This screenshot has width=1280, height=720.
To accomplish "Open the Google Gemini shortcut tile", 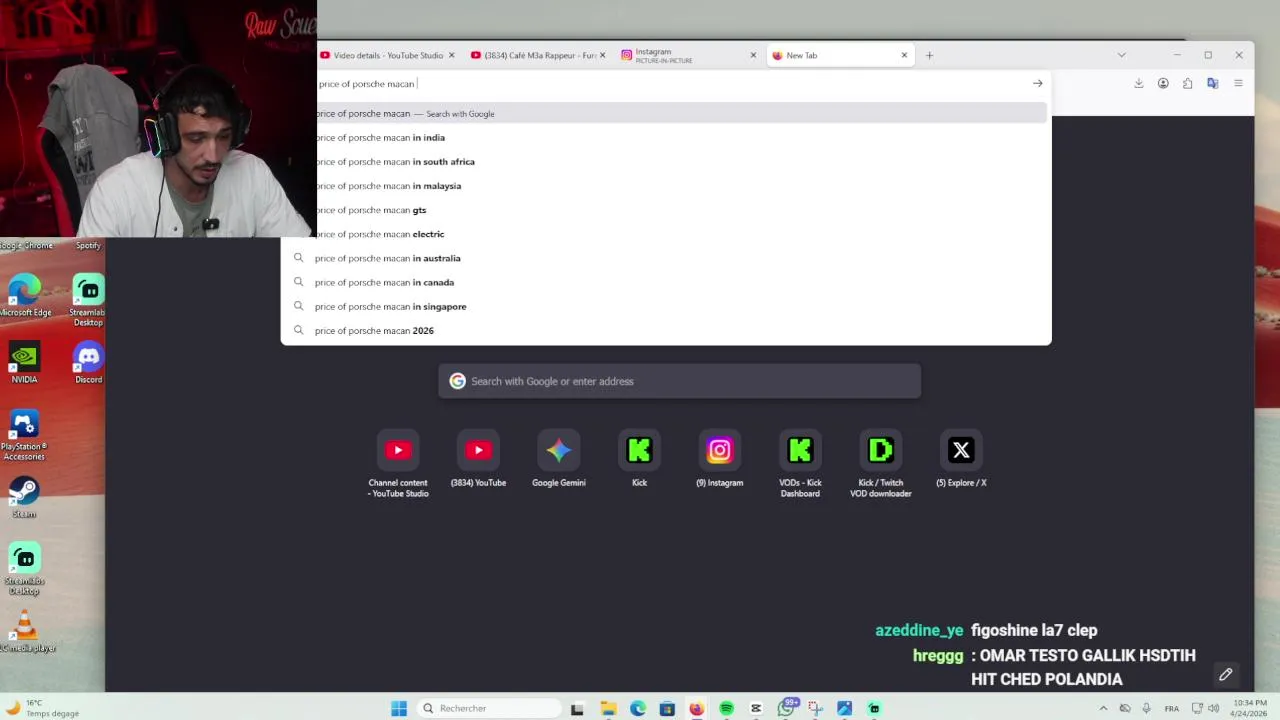I will tap(559, 460).
